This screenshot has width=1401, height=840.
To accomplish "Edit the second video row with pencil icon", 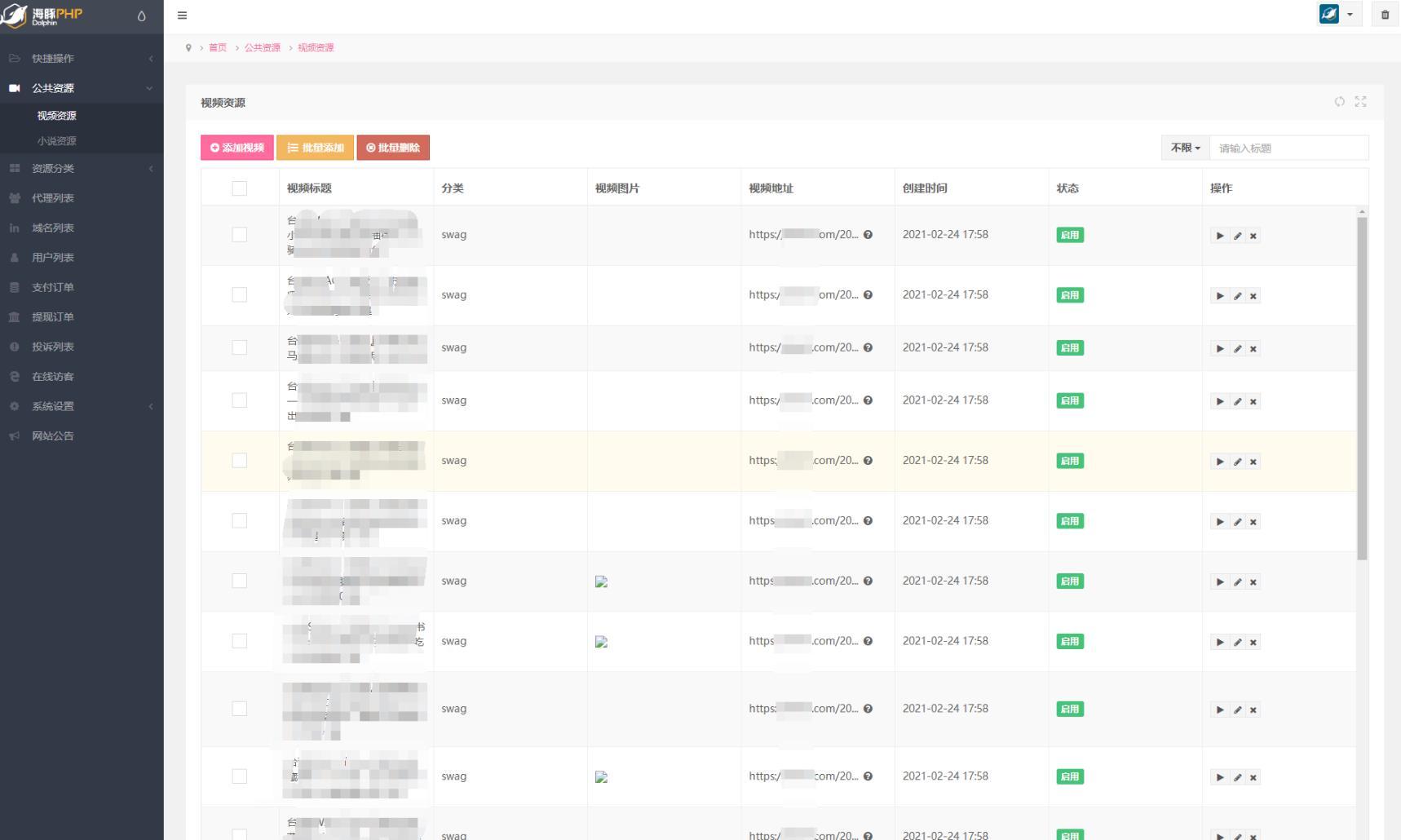I will pos(1237,296).
